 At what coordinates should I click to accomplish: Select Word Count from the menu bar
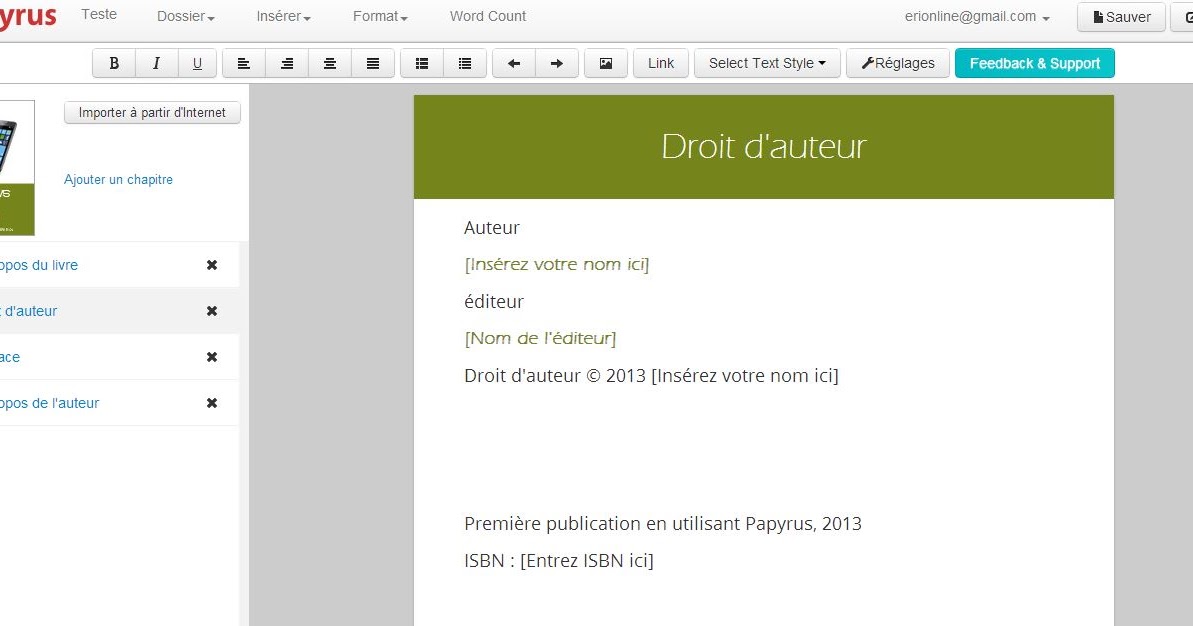487,16
